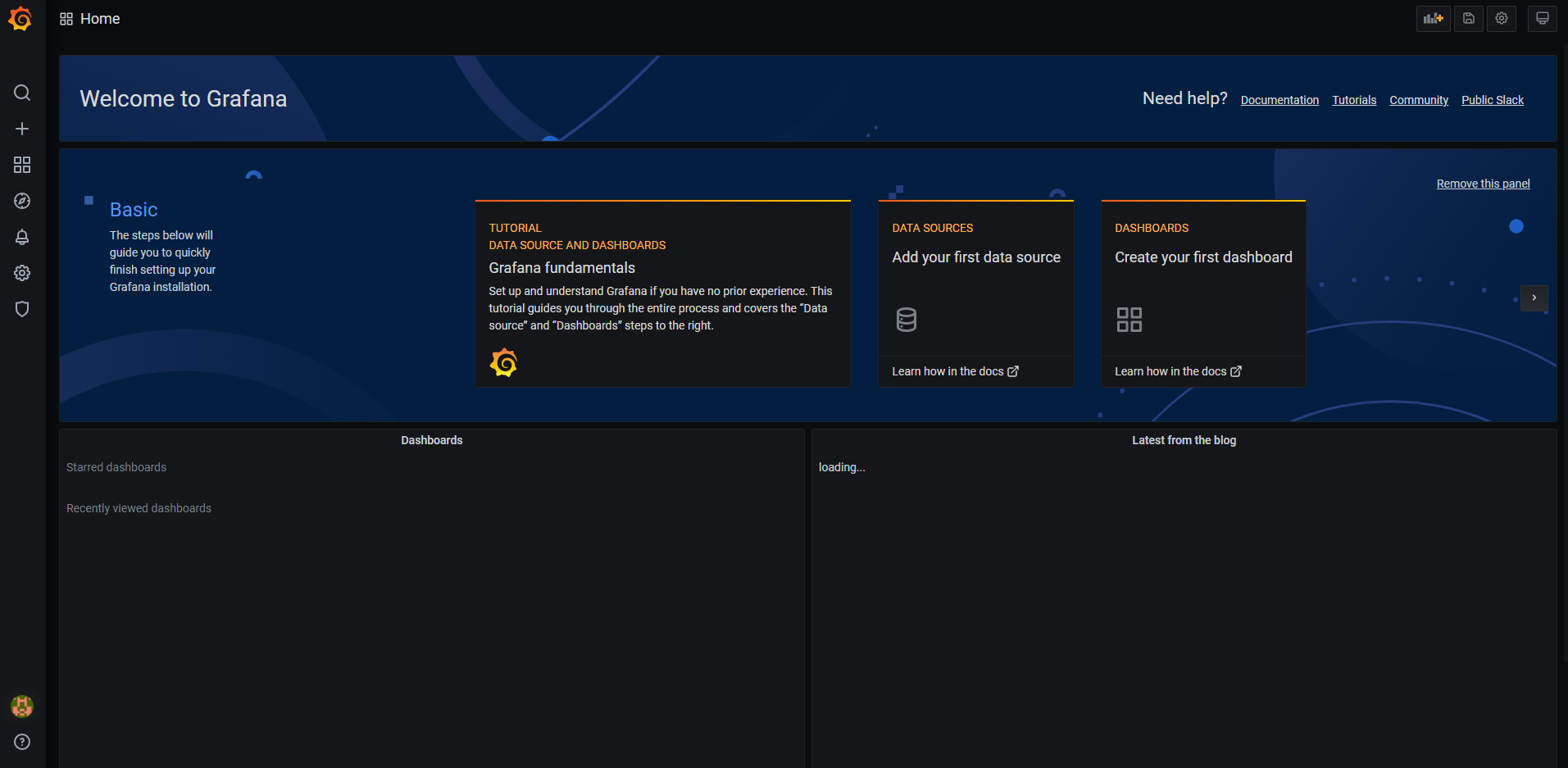Click the Basic heading
1568x768 pixels.
(134, 210)
